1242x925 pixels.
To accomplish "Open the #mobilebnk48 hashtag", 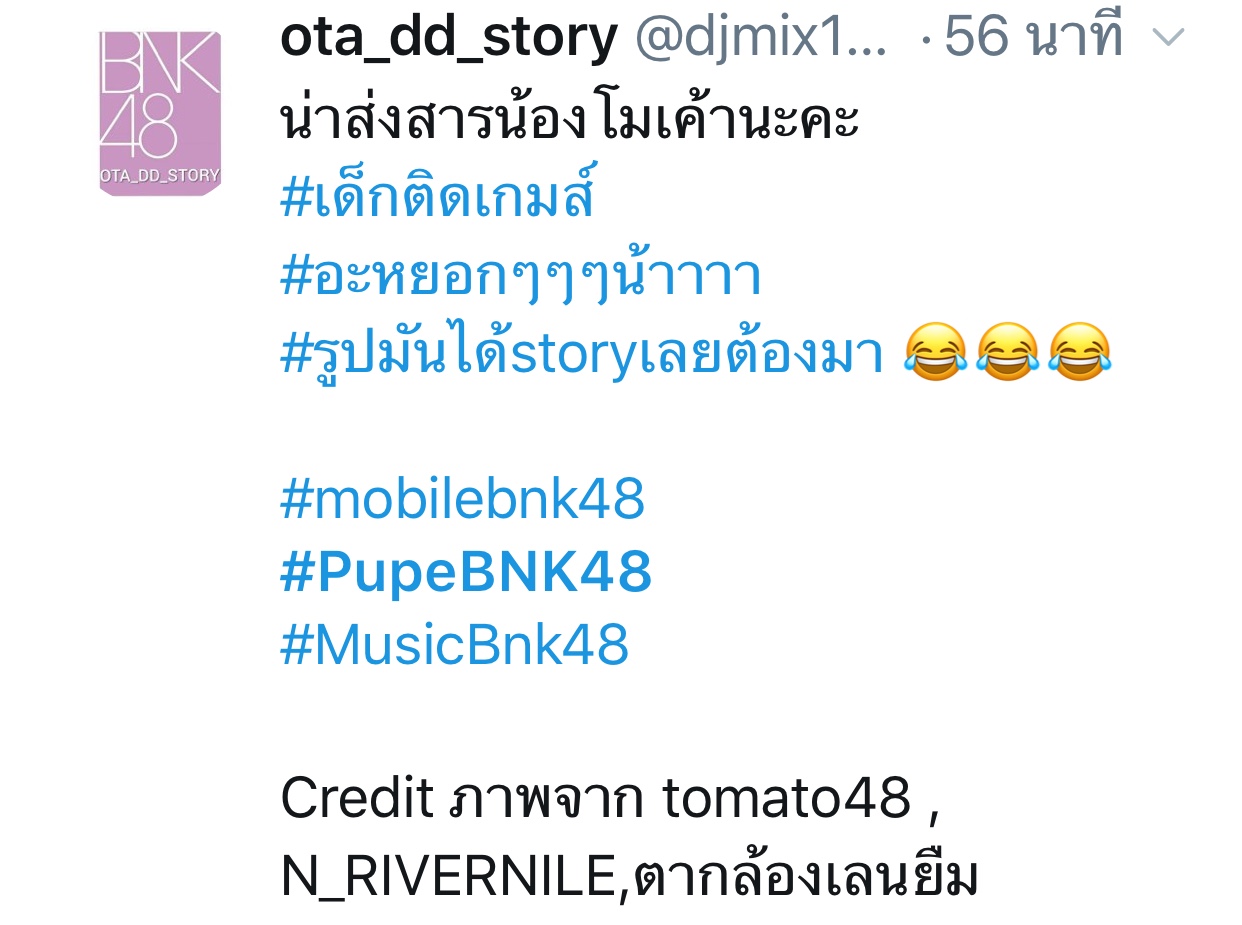I will point(463,499).
